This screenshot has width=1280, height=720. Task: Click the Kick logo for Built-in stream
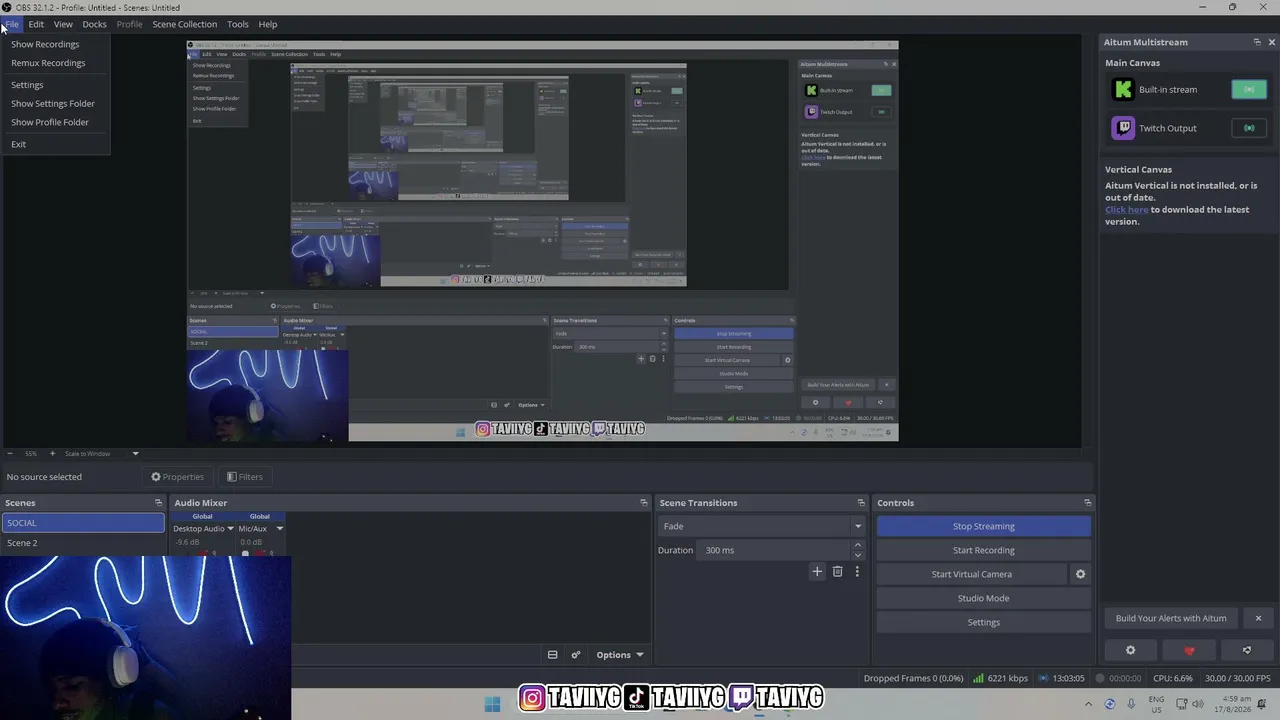pyautogui.click(x=1123, y=89)
